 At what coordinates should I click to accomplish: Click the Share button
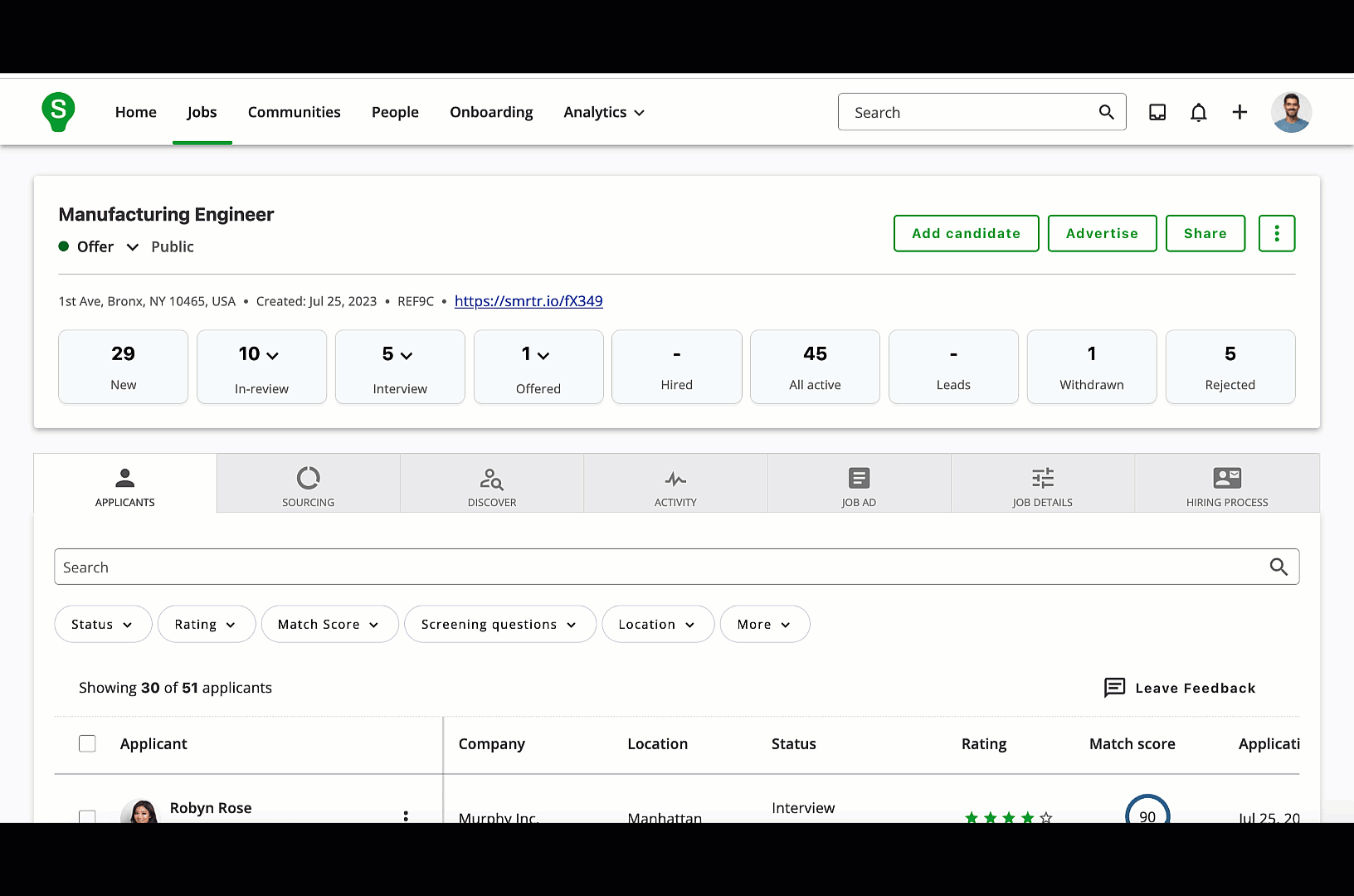click(1205, 233)
